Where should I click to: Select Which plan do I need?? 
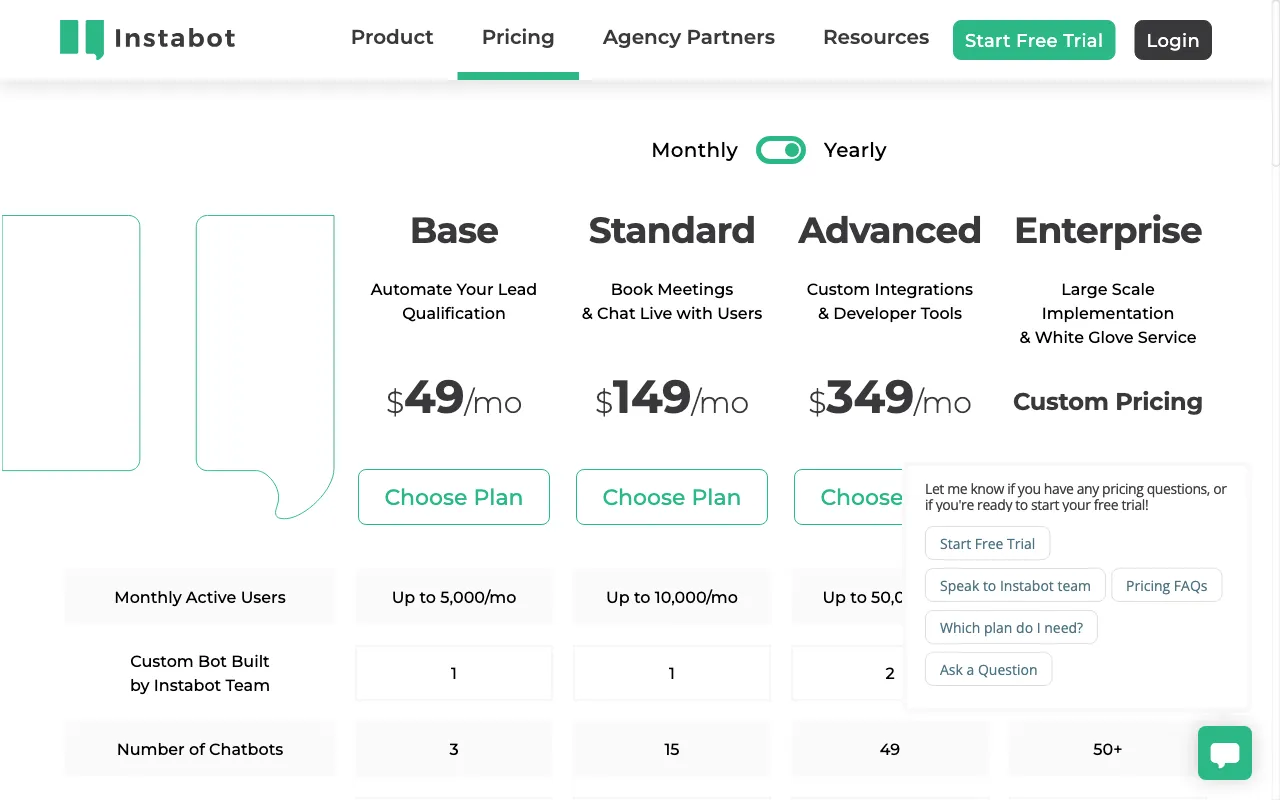click(1011, 628)
